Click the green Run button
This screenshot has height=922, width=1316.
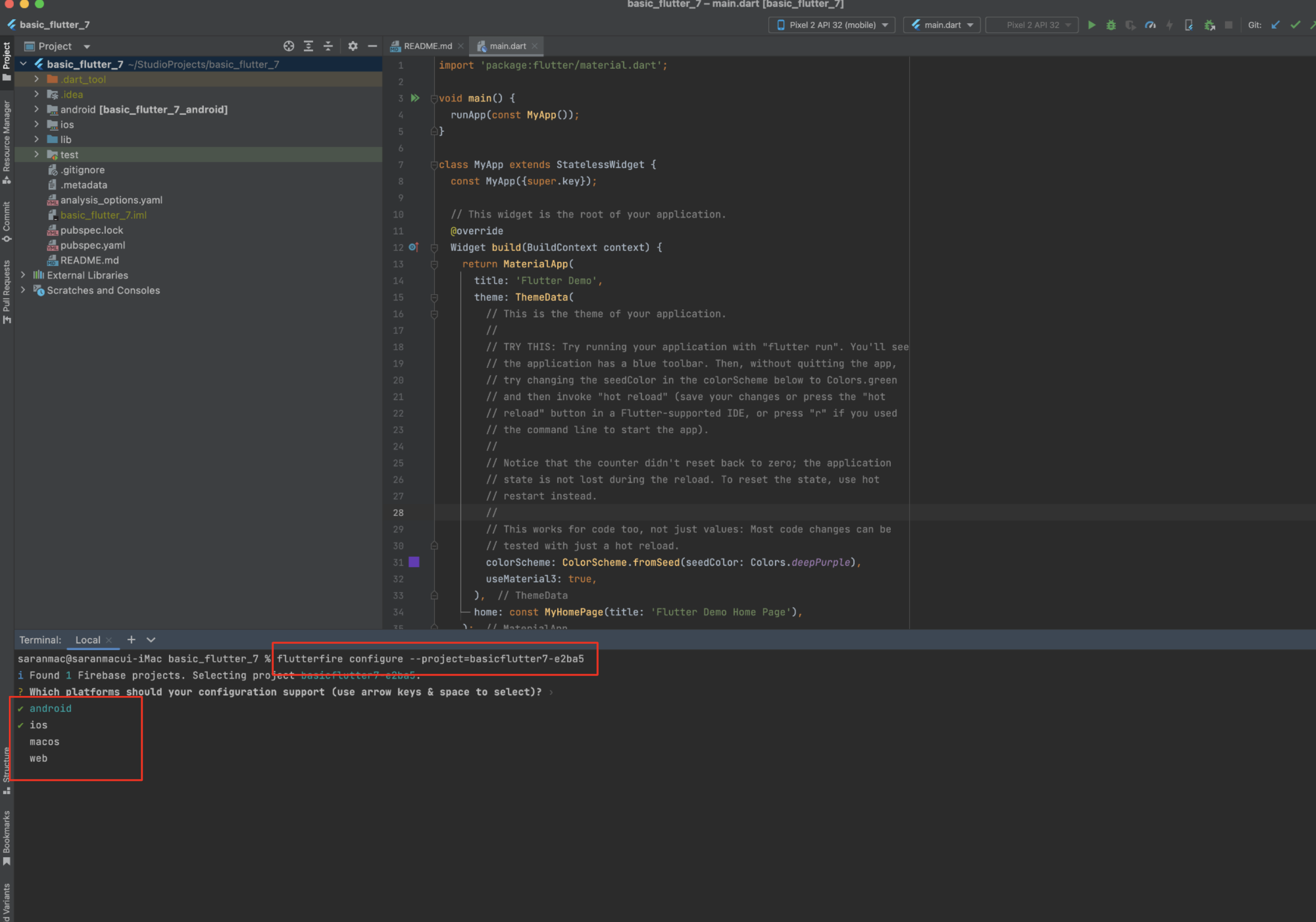click(1091, 24)
